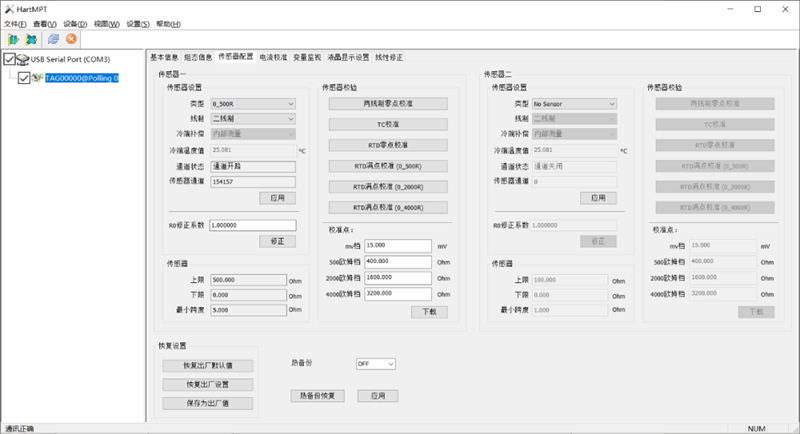Open the 设备(D) menu
Viewport: 800px width, 434px height.
tap(75, 24)
